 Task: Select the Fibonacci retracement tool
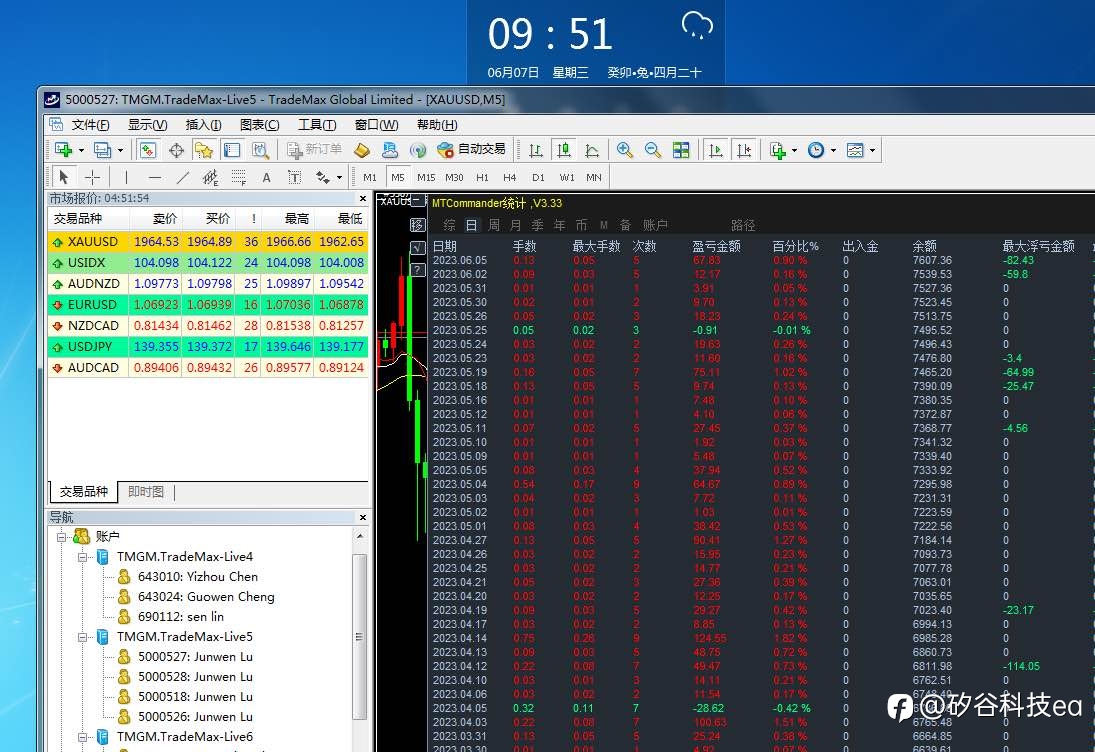click(x=239, y=177)
